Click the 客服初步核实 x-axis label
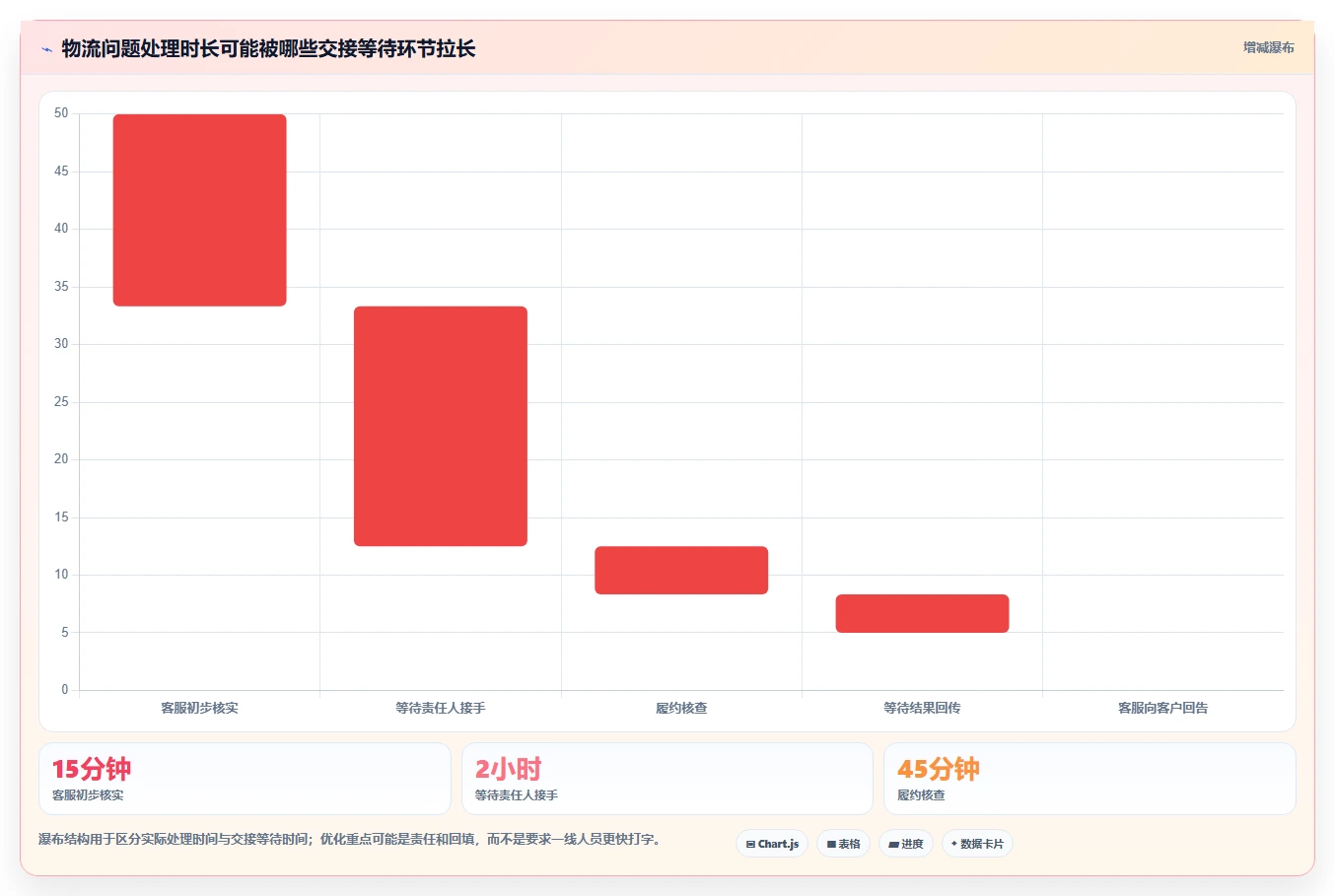Viewport: 1335px width, 896px height. (200, 708)
